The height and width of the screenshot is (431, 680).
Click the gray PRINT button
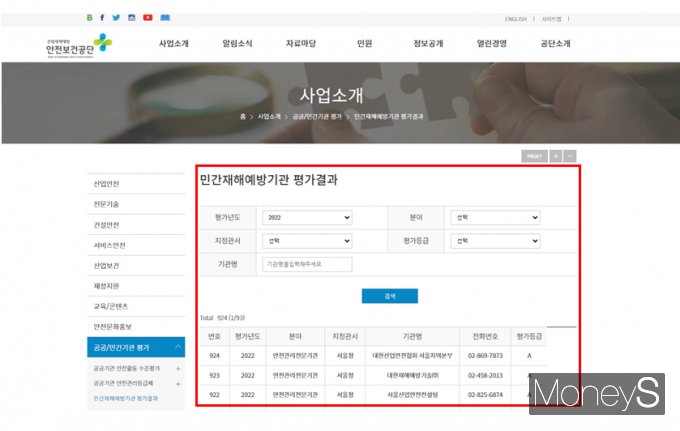coord(534,156)
